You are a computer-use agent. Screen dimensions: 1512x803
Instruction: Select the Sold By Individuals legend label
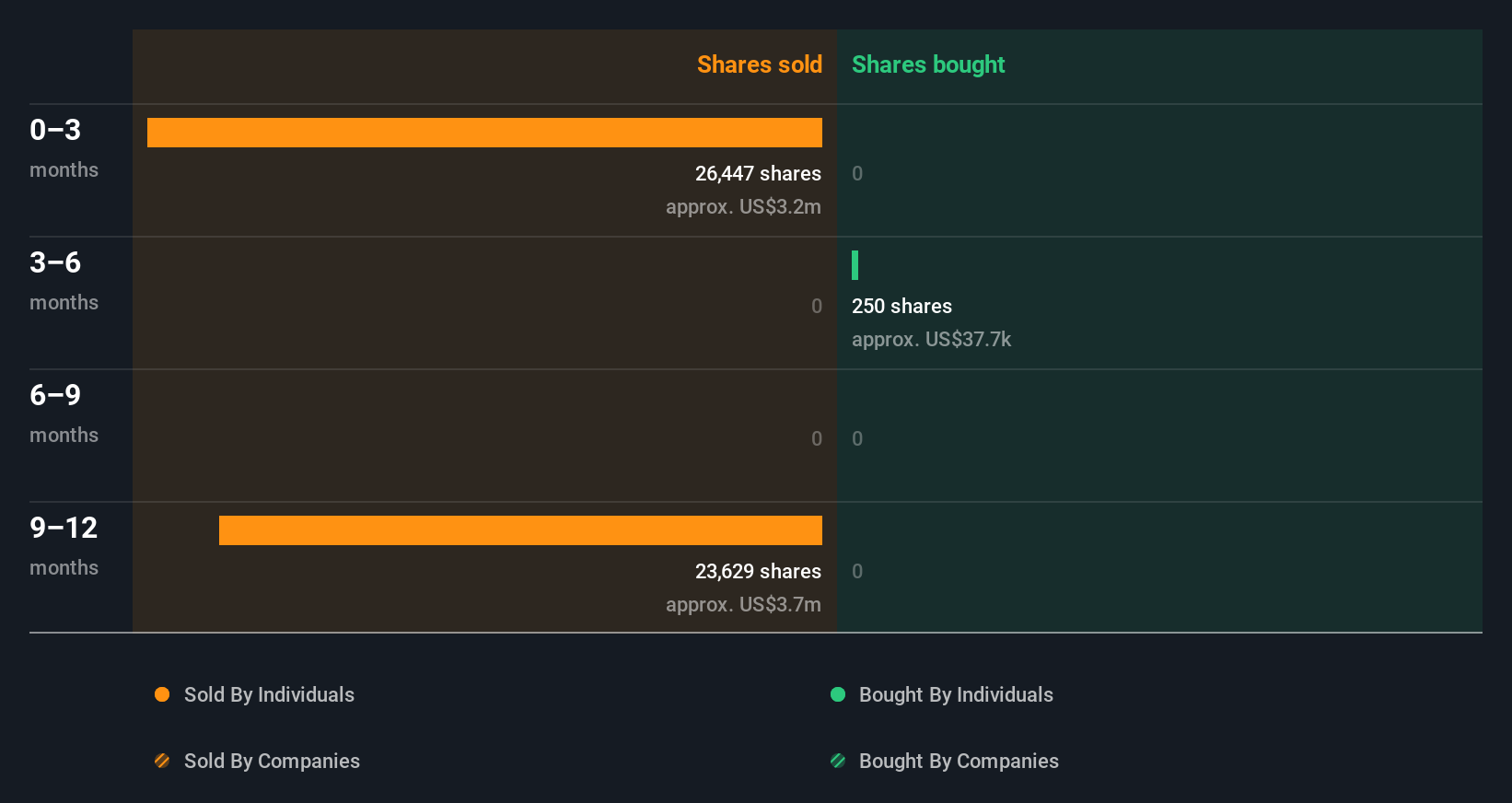click(269, 695)
